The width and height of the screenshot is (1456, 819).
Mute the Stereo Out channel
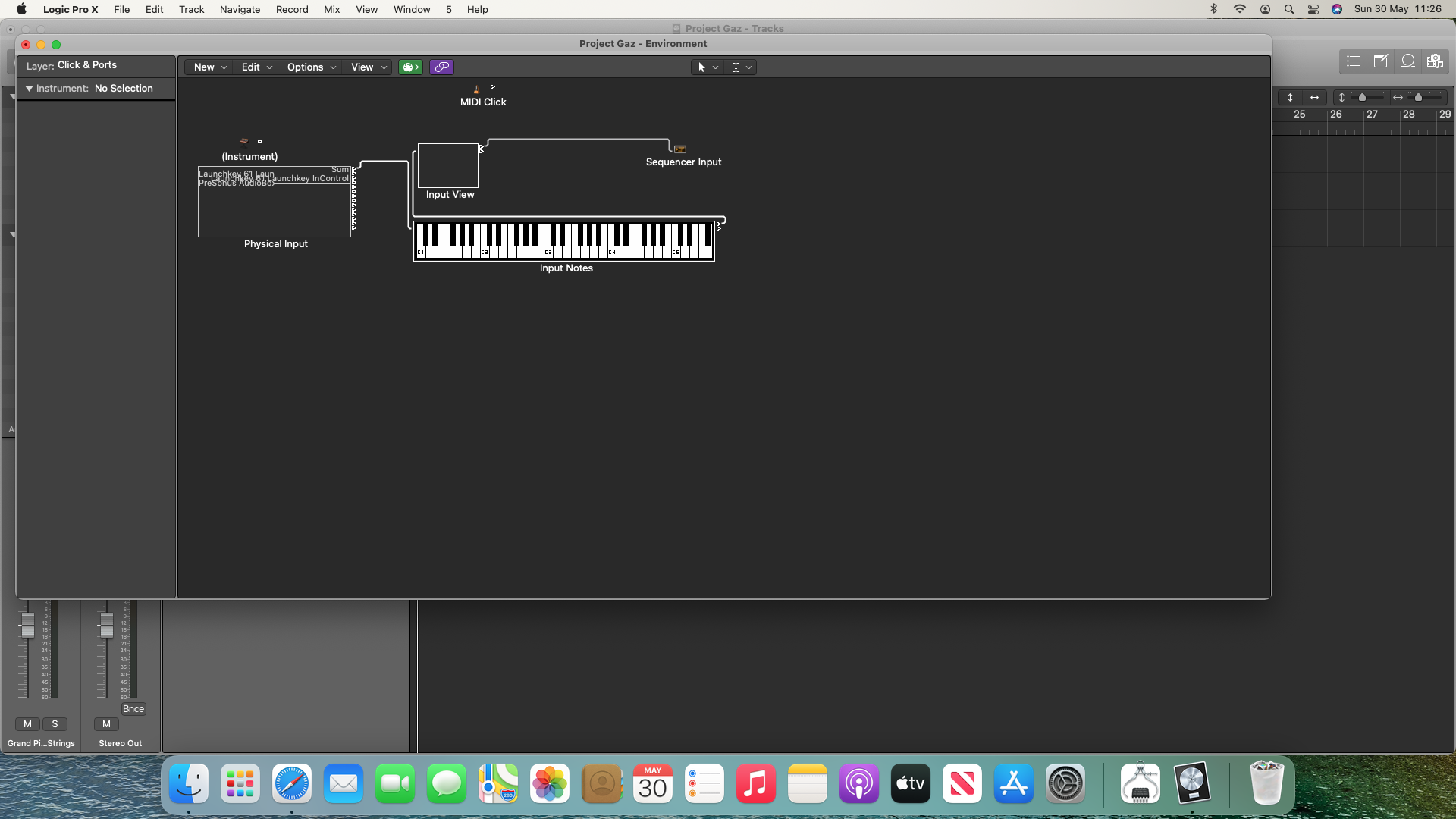click(106, 724)
